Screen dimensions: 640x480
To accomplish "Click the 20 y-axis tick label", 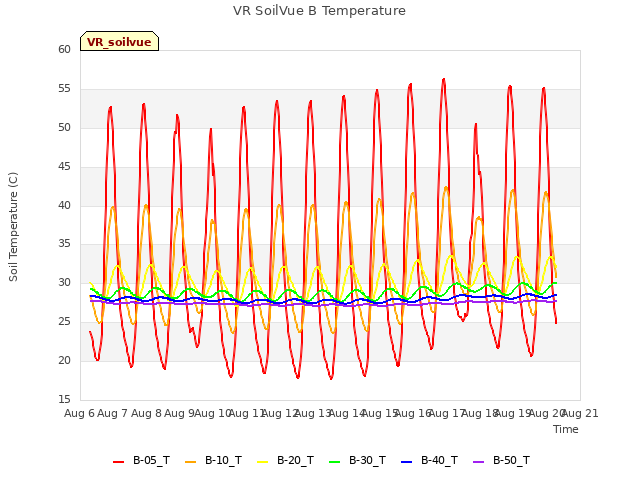I will pyautogui.click(x=64, y=360).
